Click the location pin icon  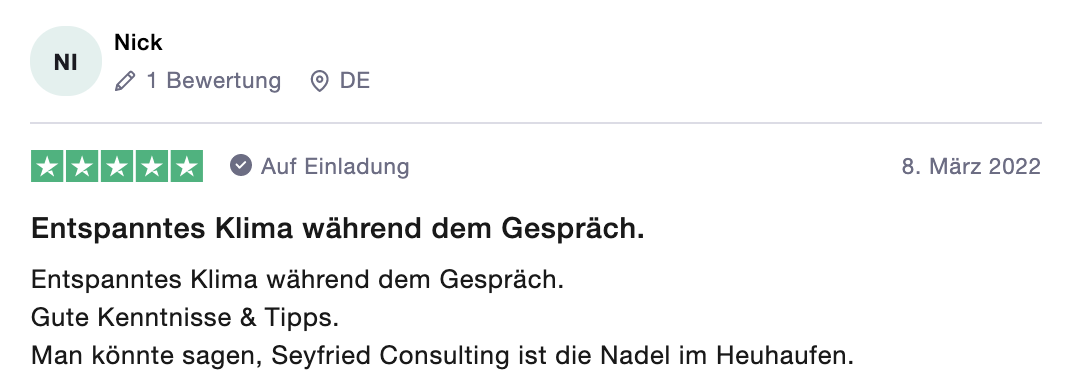[x=319, y=81]
